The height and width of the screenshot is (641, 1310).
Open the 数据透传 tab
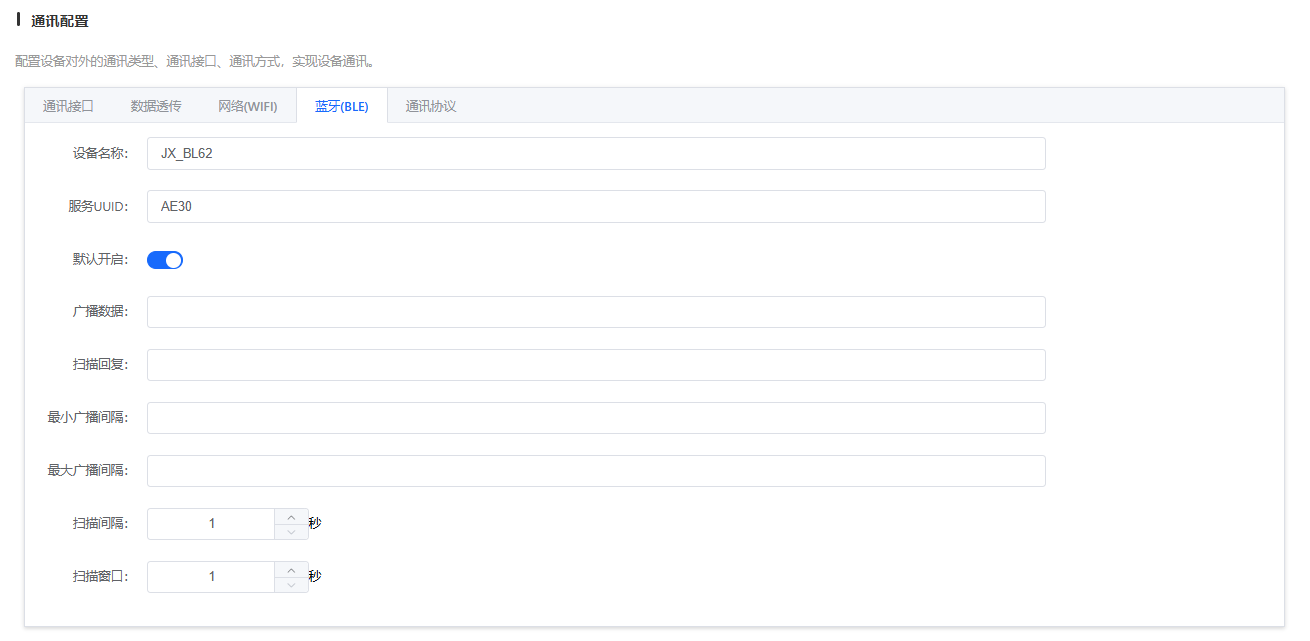[x=156, y=106]
